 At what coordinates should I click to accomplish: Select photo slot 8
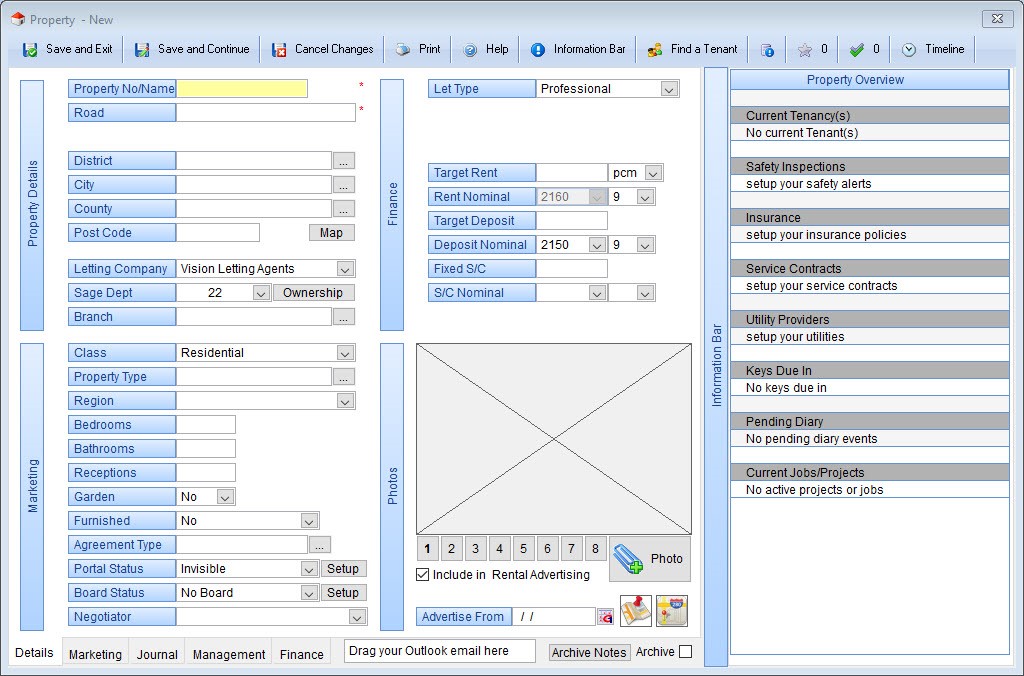point(595,549)
